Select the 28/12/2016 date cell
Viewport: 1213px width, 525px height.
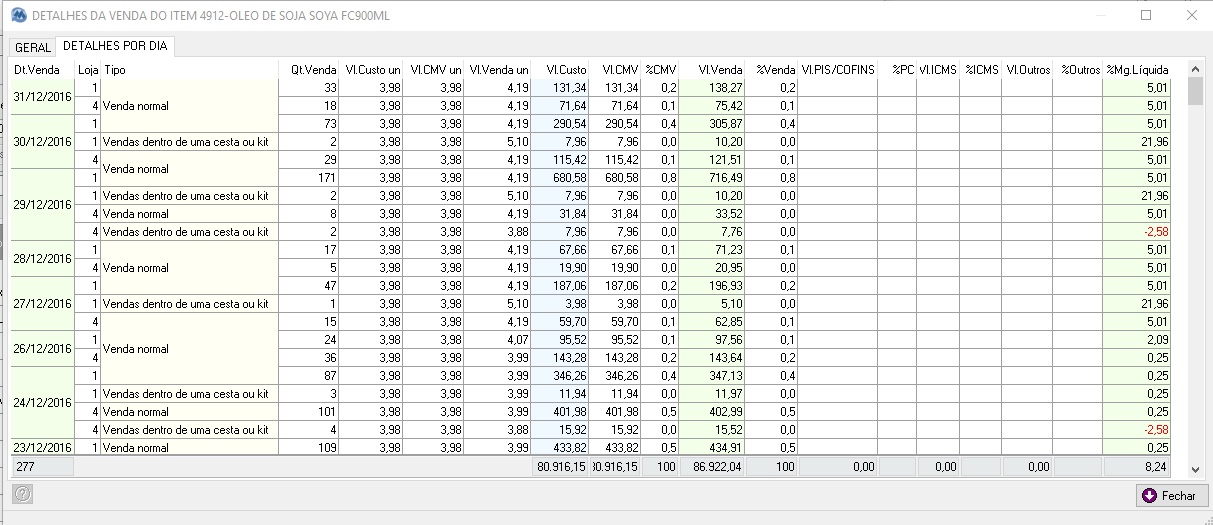[x=43, y=258]
